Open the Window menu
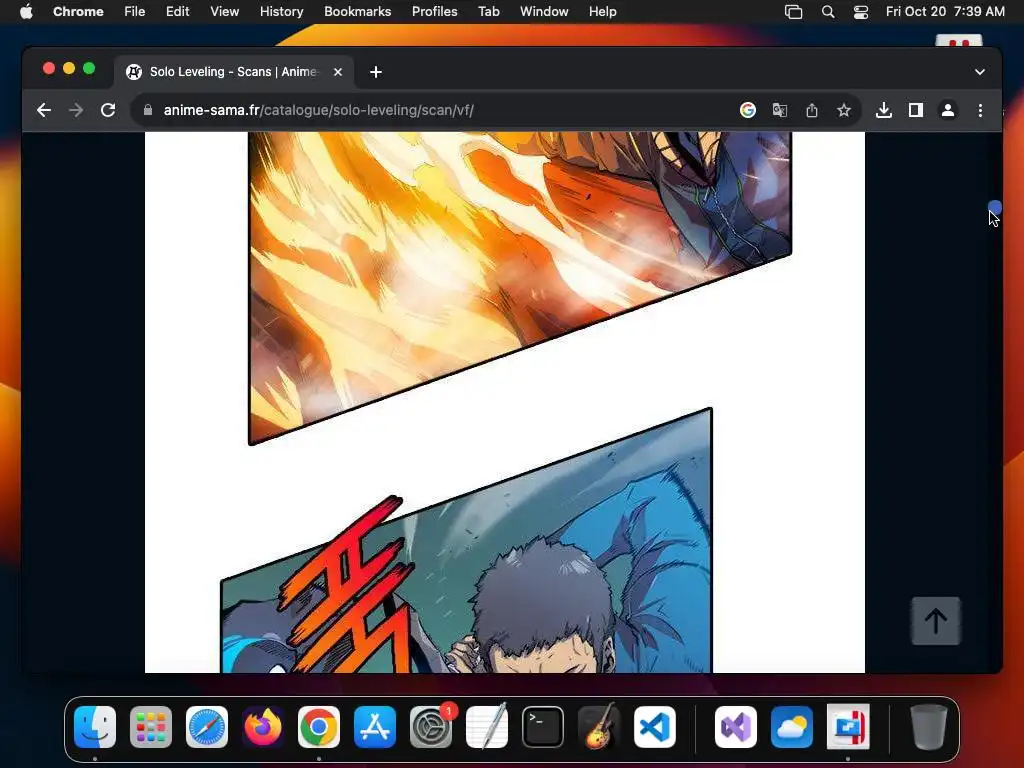The image size is (1024, 768). [544, 12]
